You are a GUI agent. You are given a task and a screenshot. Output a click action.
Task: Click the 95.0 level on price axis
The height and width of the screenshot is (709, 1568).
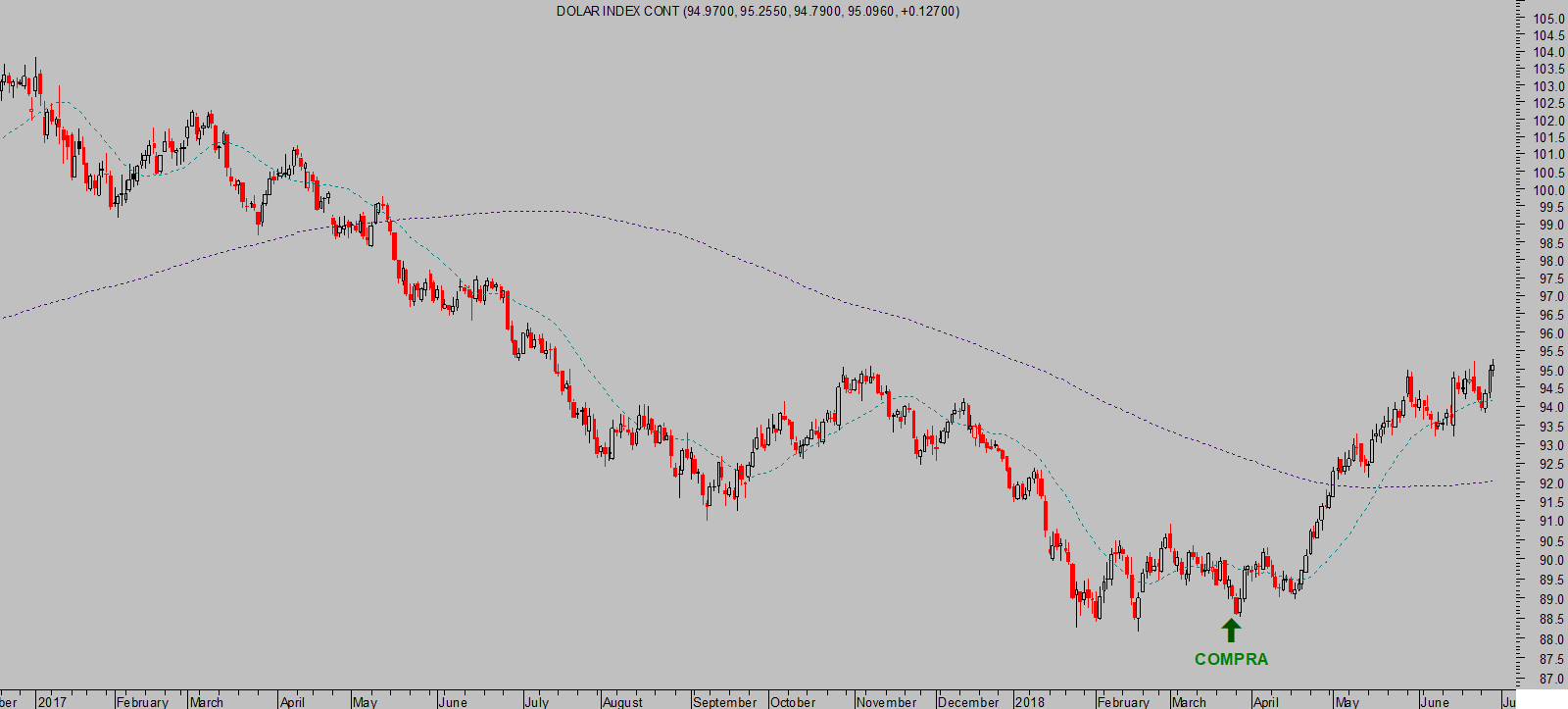pyautogui.click(x=1549, y=371)
